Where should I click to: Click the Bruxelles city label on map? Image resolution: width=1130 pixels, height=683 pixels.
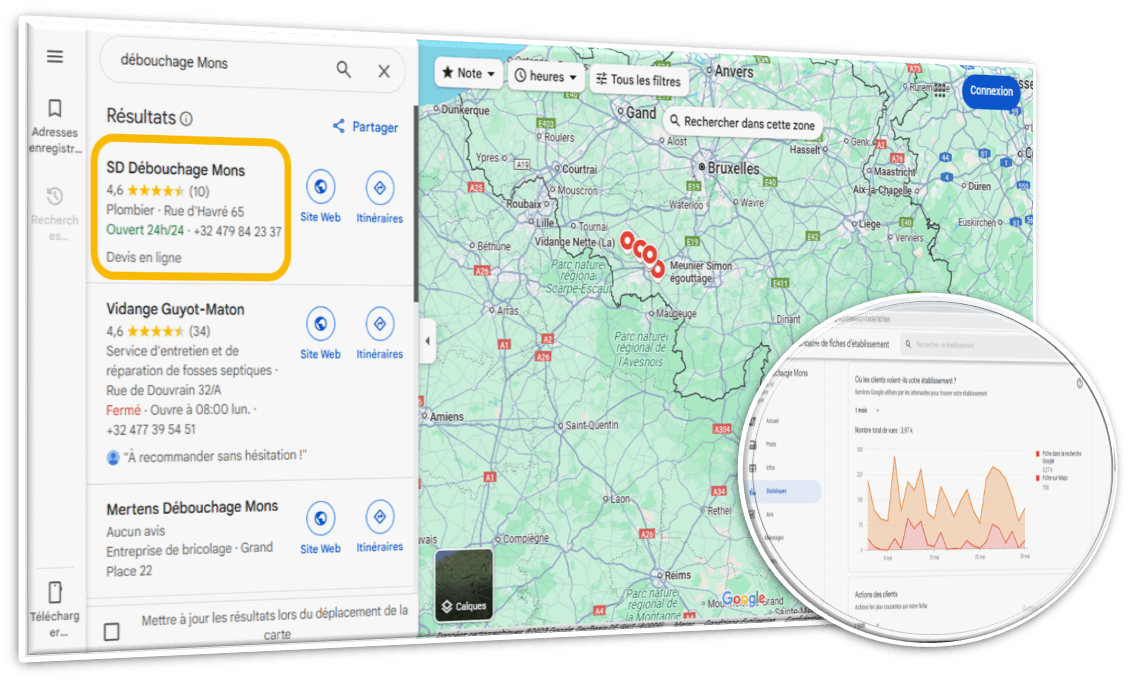pyautogui.click(x=733, y=168)
